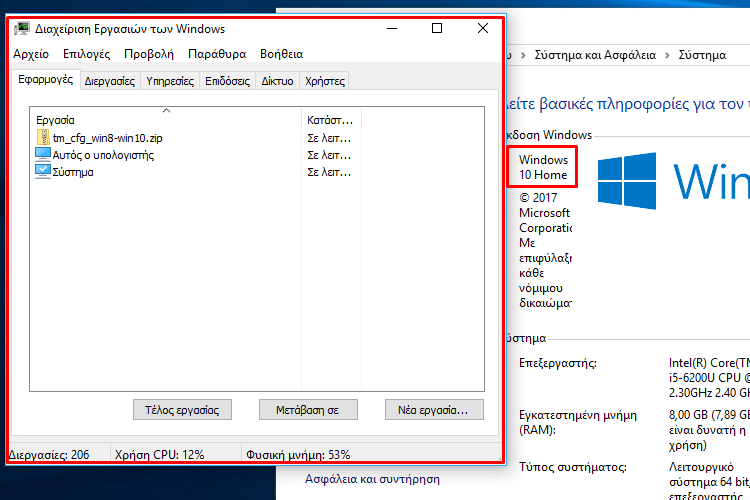Switch to the Δίκτυο tab
Screen dimensions: 750x500
[277, 81]
